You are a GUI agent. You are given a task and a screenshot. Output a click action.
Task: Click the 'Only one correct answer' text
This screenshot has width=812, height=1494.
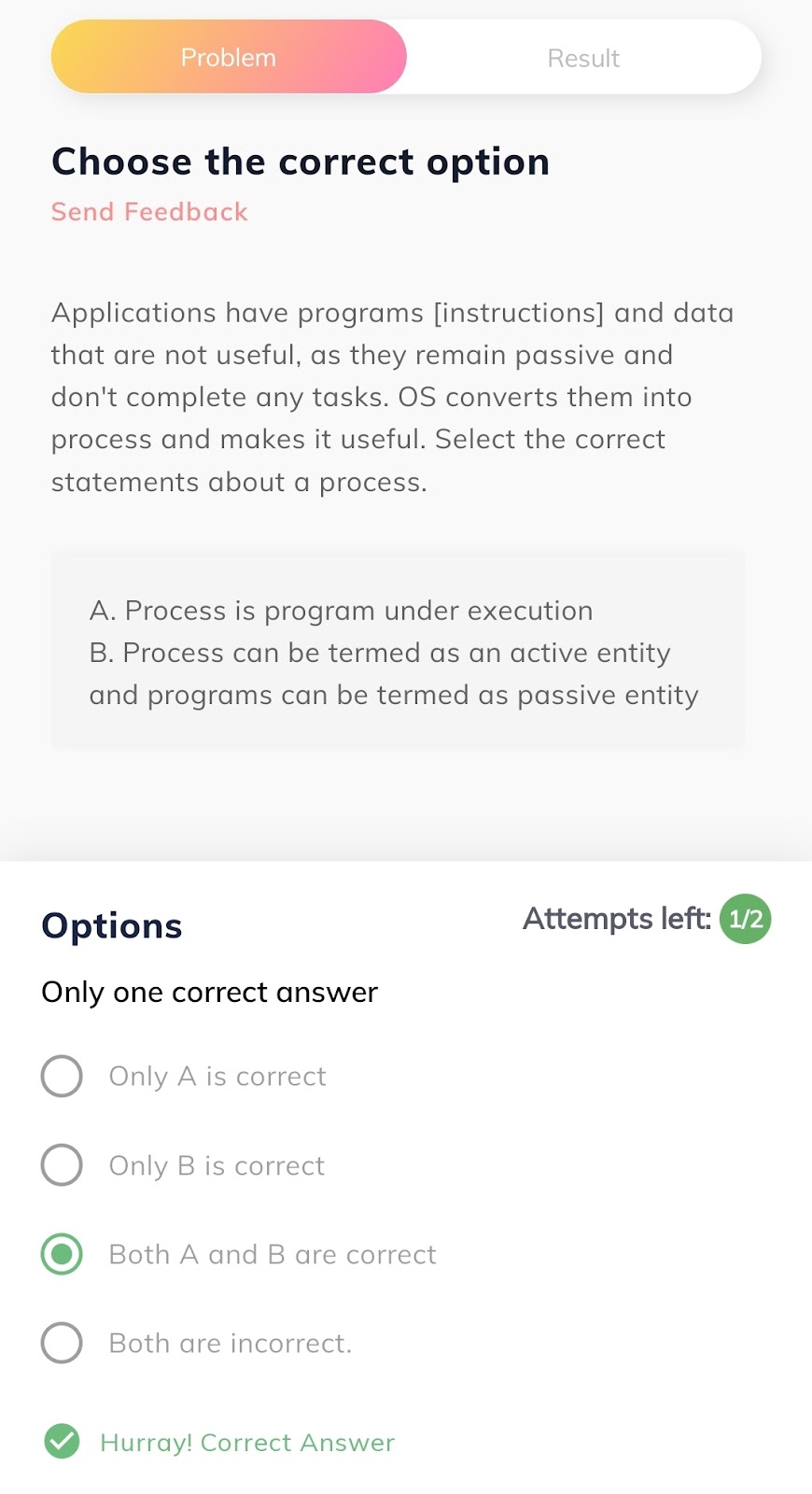(x=210, y=992)
